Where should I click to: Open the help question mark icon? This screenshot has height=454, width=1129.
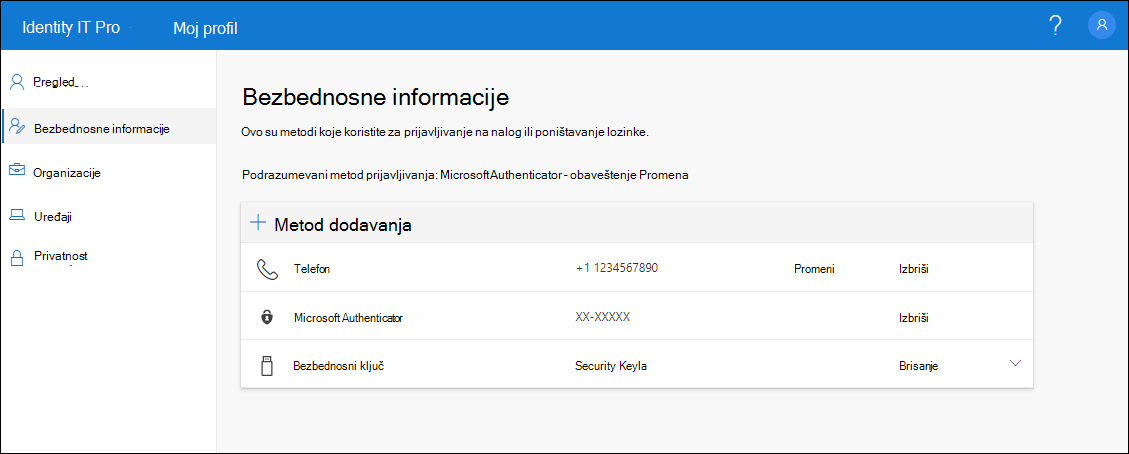click(x=1056, y=26)
